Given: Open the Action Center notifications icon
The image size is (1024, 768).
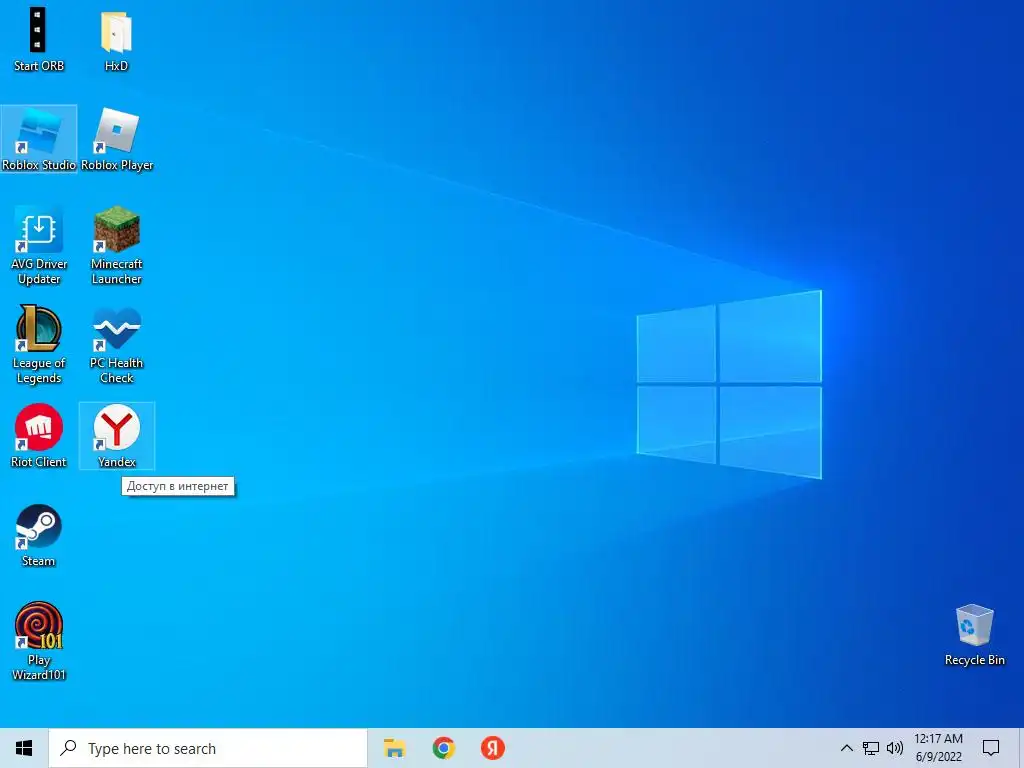Looking at the screenshot, I should pyautogui.click(x=991, y=748).
